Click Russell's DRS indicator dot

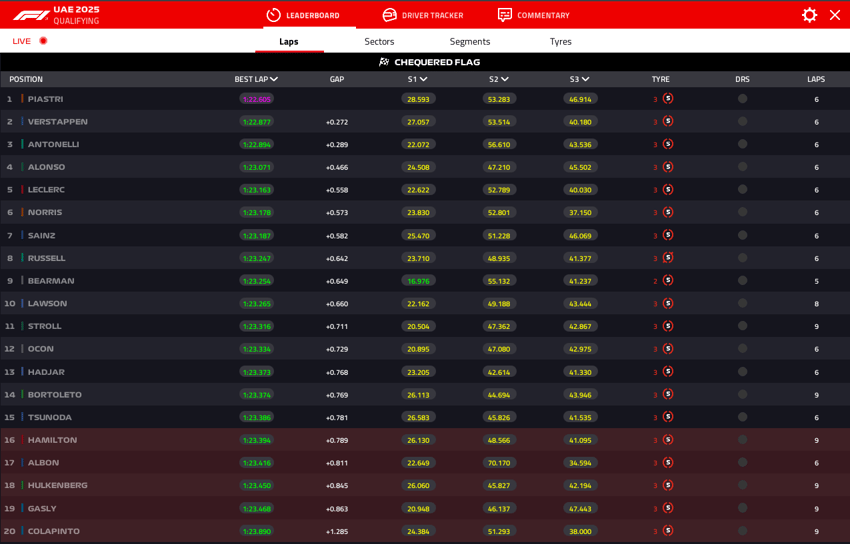(x=742, y=258)
